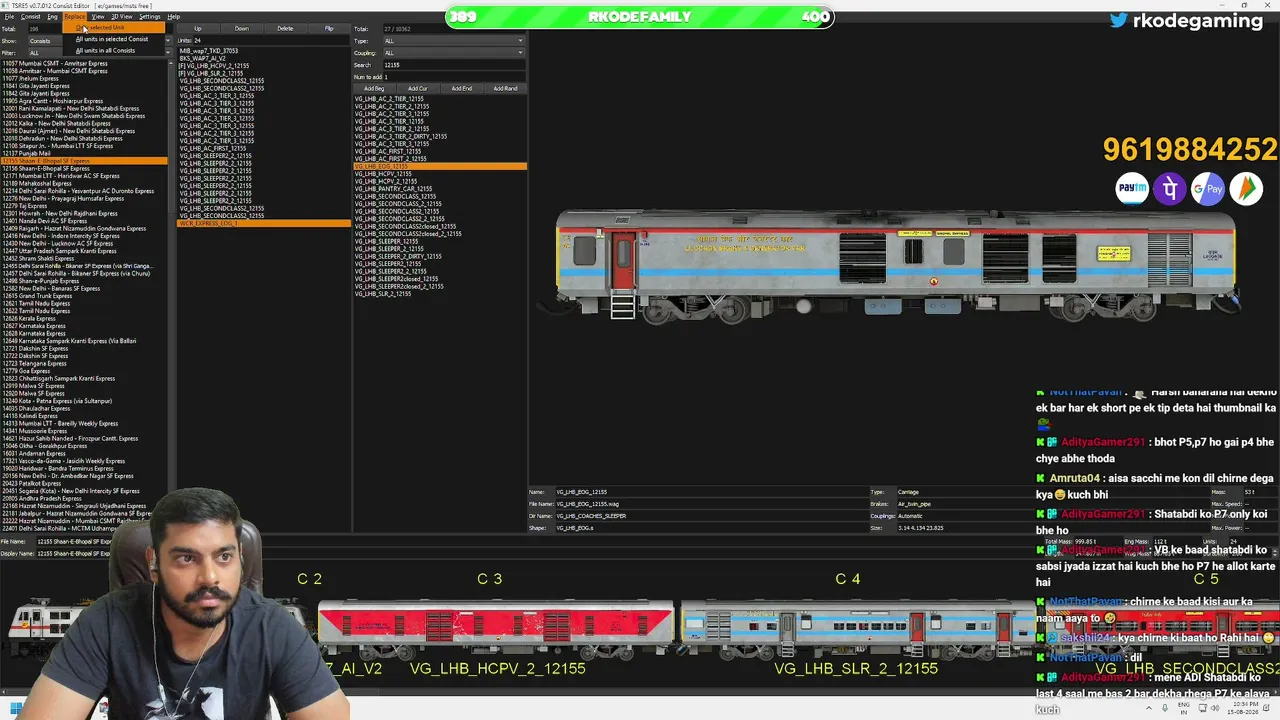The image size is (1280, 720).
Task: Select 'VG_LHB_SLEEPER_2_DIRTY_12155' in search results
Action: coord(398,257)
